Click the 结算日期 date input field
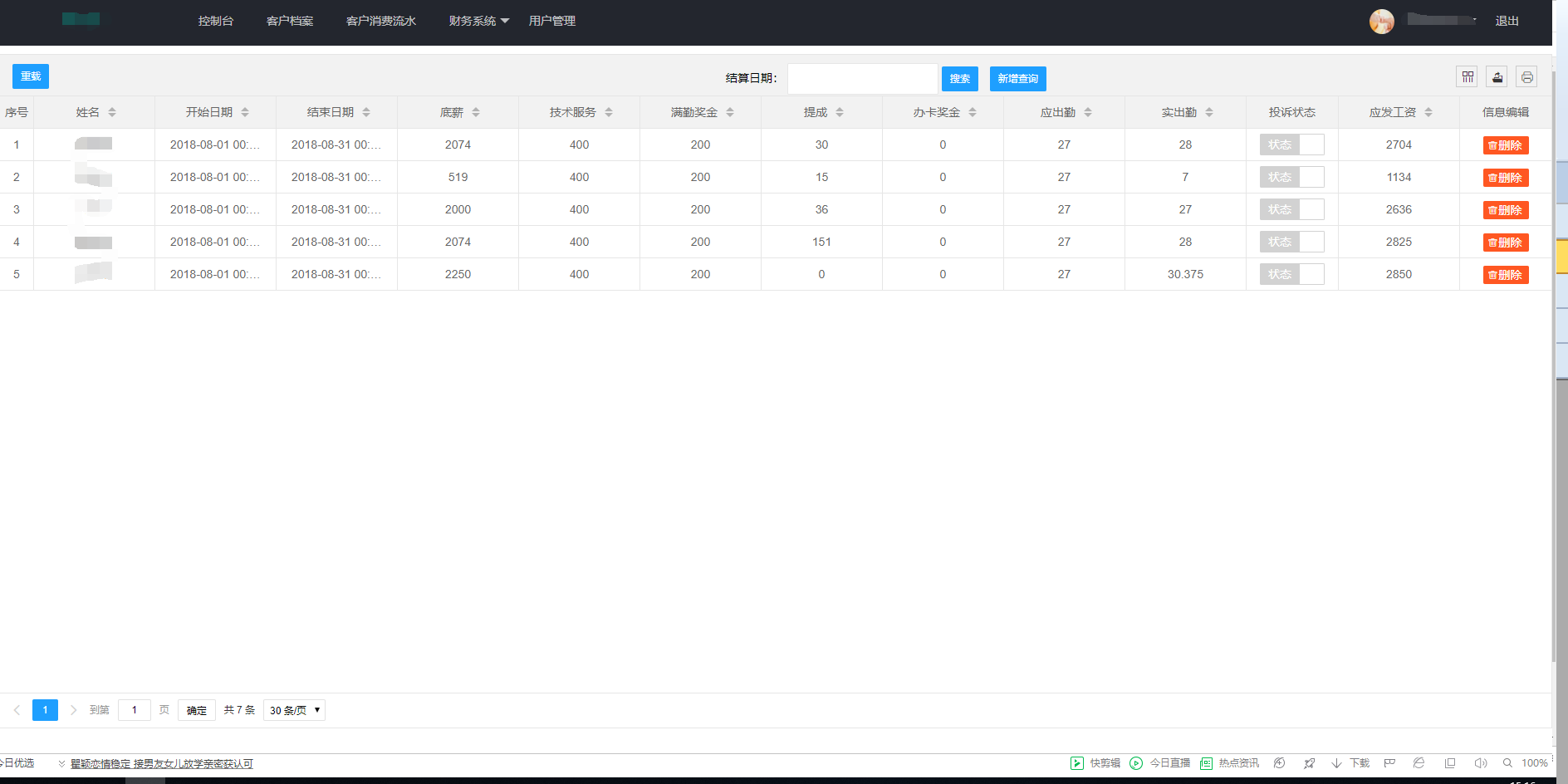 click(863, 79)
